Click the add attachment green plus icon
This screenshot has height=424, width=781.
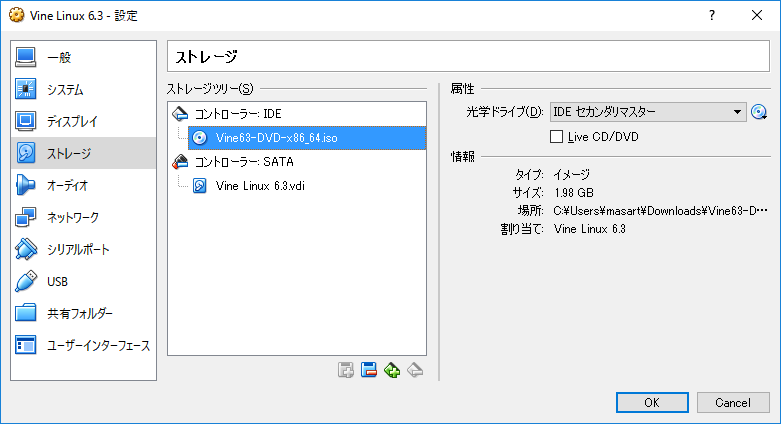pos(392,370)
